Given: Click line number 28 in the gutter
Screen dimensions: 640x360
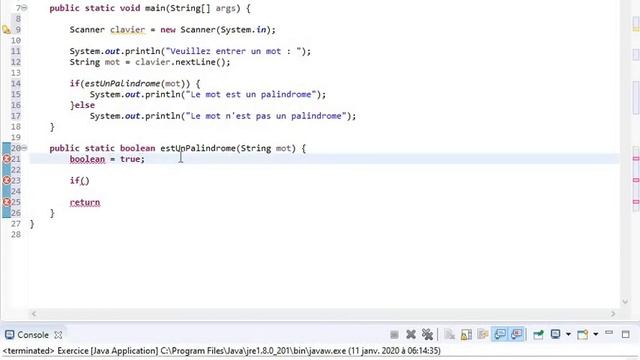Looking at the screenshot, I should pyautogui.click(x=16, y=234).
